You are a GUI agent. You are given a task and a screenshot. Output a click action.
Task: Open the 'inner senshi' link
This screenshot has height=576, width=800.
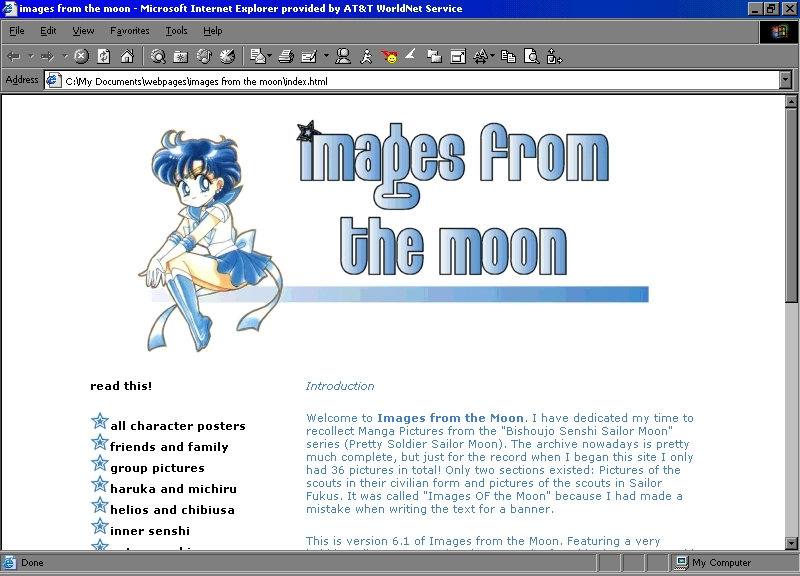pos(150,531)
